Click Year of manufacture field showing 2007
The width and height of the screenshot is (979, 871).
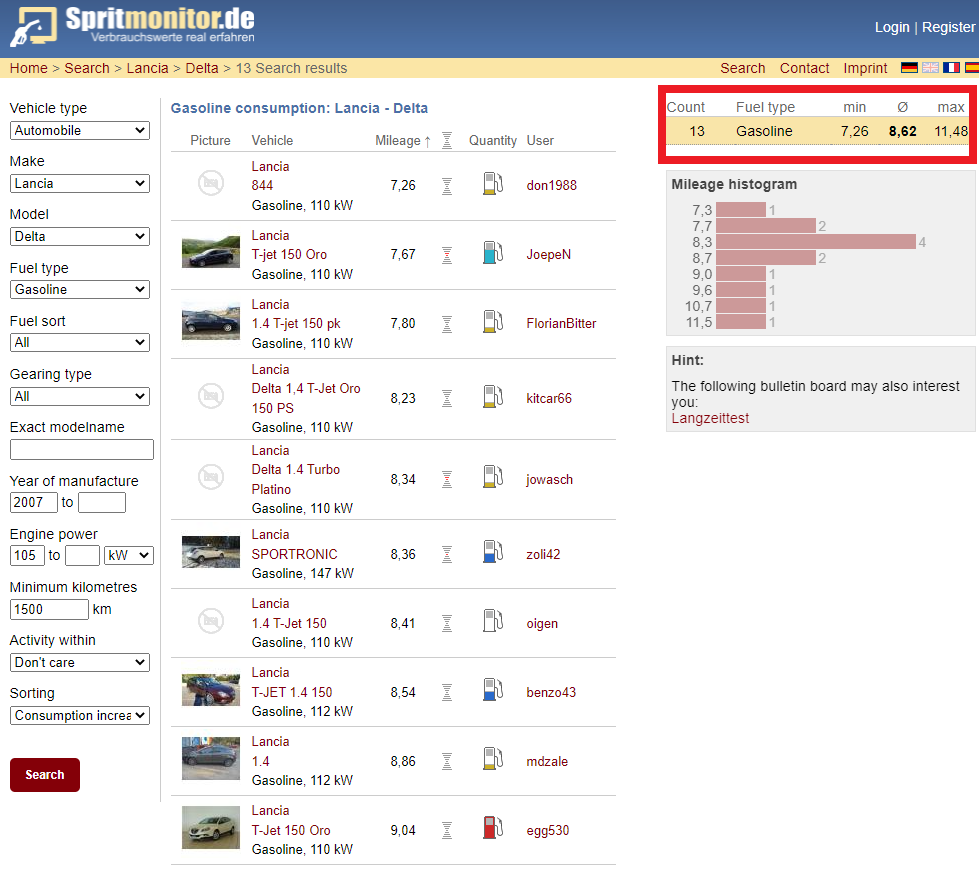tap(34, 503)
